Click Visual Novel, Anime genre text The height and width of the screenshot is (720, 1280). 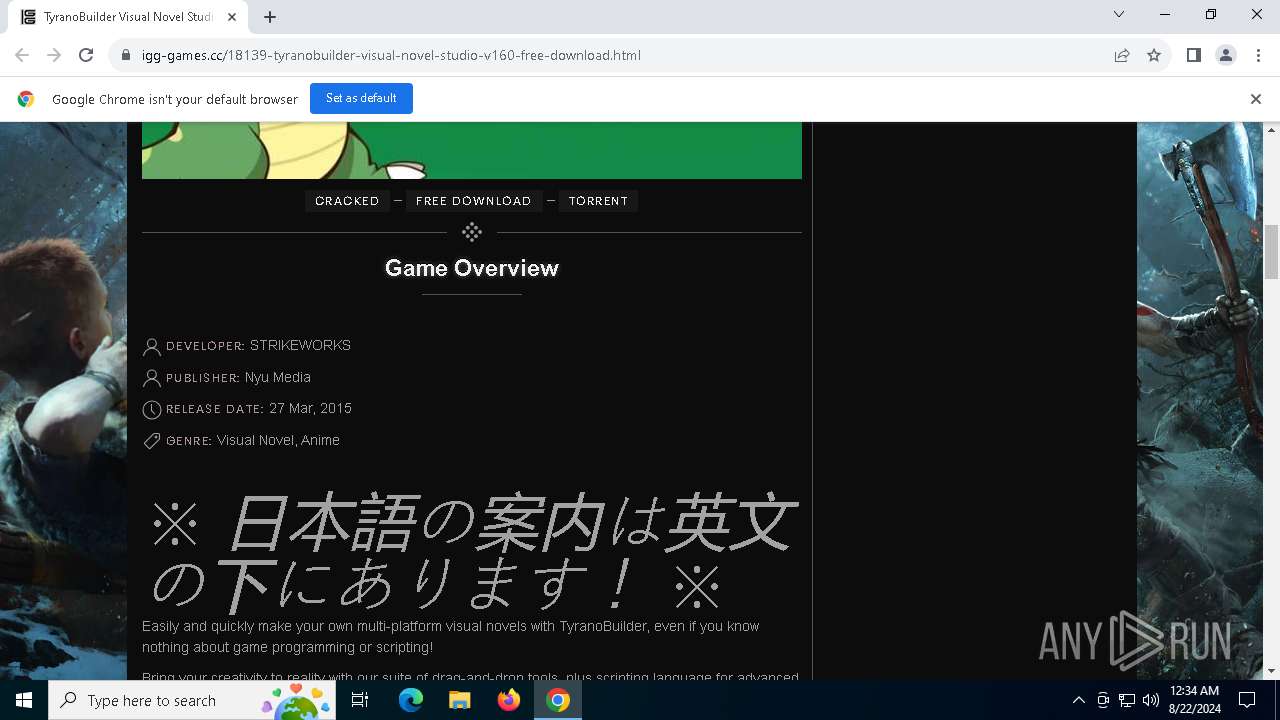(x=278, y=440)
